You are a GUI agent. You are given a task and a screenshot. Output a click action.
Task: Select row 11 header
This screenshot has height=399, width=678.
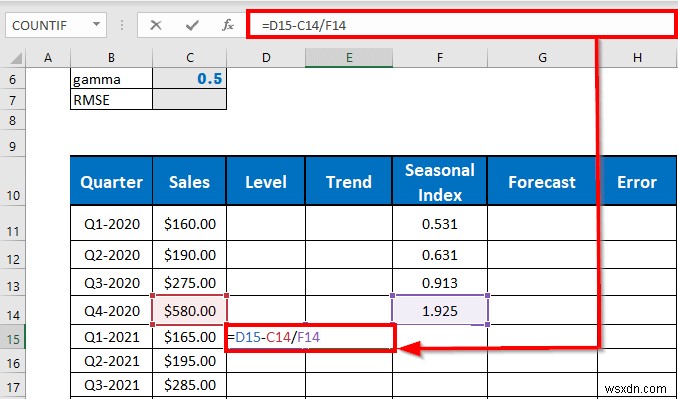pyautogui.click(x=13, y=223)
